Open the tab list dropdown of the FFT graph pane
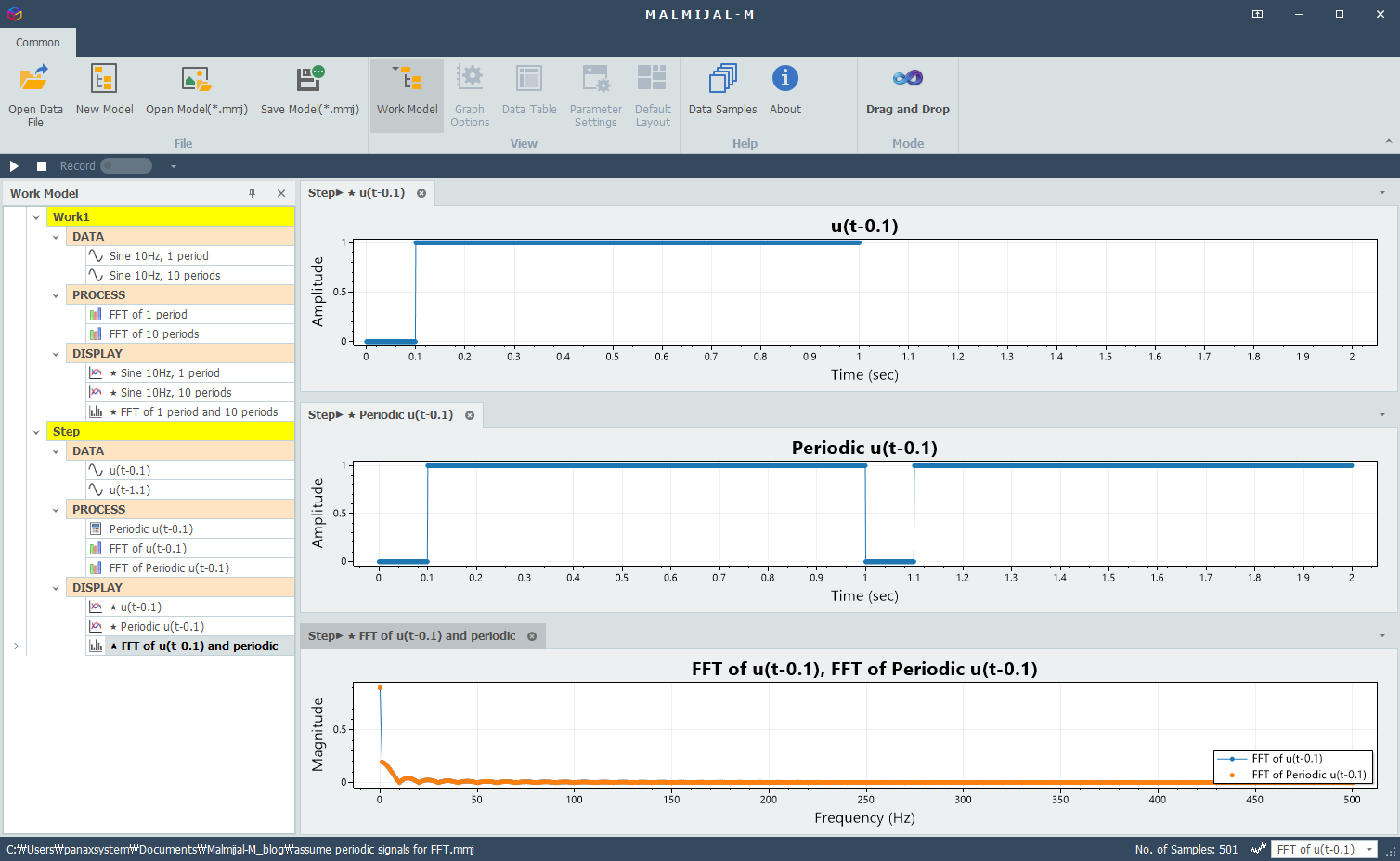Viewport: 1400px width, 861px height. point(1382,636)
